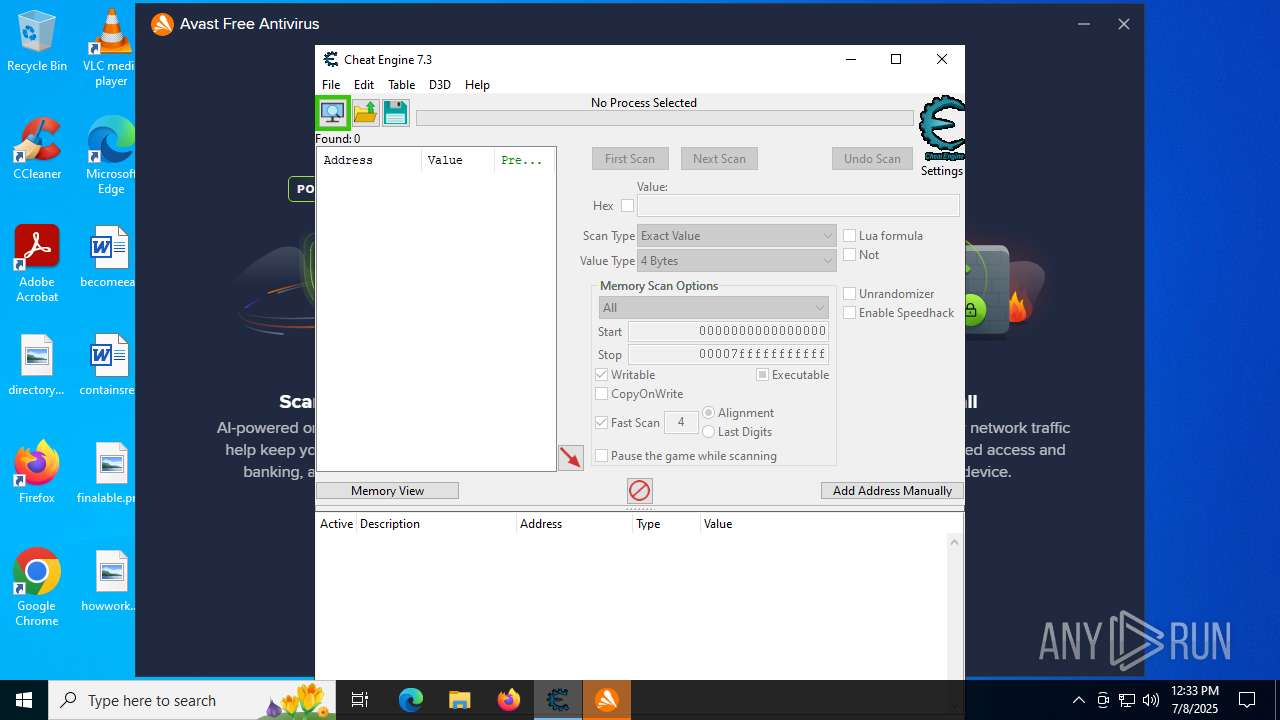This screenshot has width=1280, height=720.
Task: Toggle the Executable checkbox
Action: pos(762,375)
